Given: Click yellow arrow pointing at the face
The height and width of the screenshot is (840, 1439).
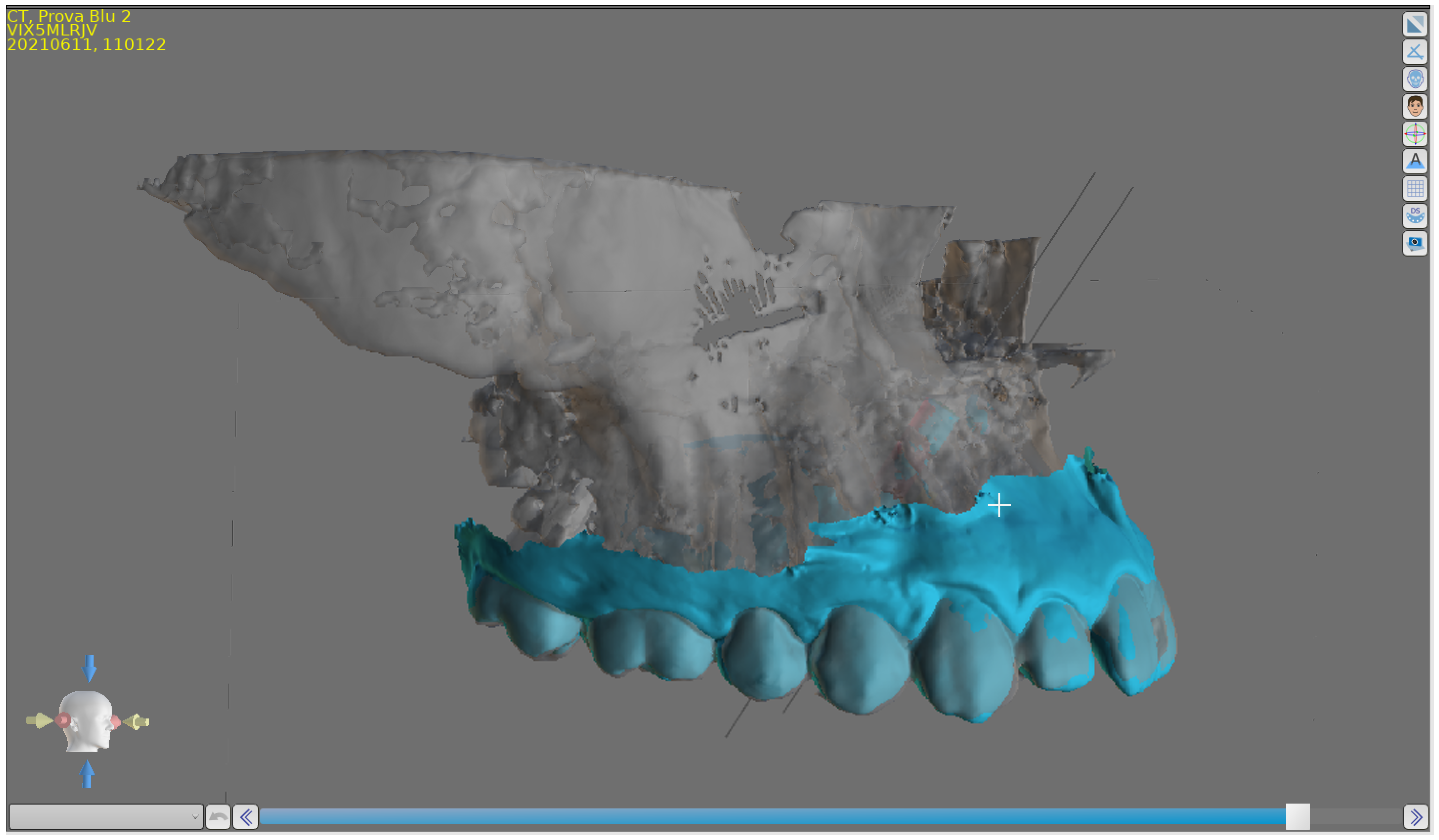Looking at the screenshot, I should 137,722.
